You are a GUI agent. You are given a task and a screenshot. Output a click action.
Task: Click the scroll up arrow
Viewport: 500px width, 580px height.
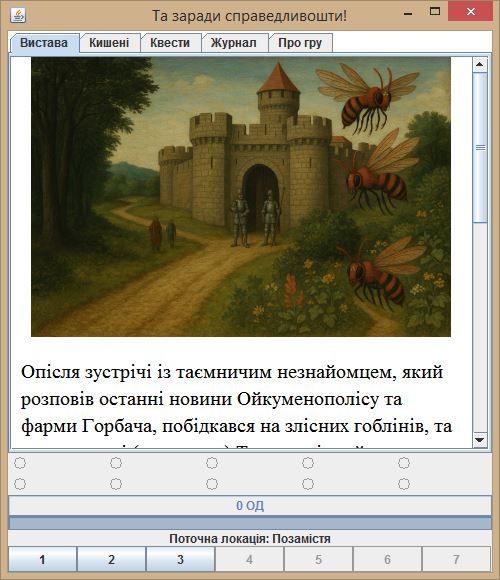click(x=480, y=64)
